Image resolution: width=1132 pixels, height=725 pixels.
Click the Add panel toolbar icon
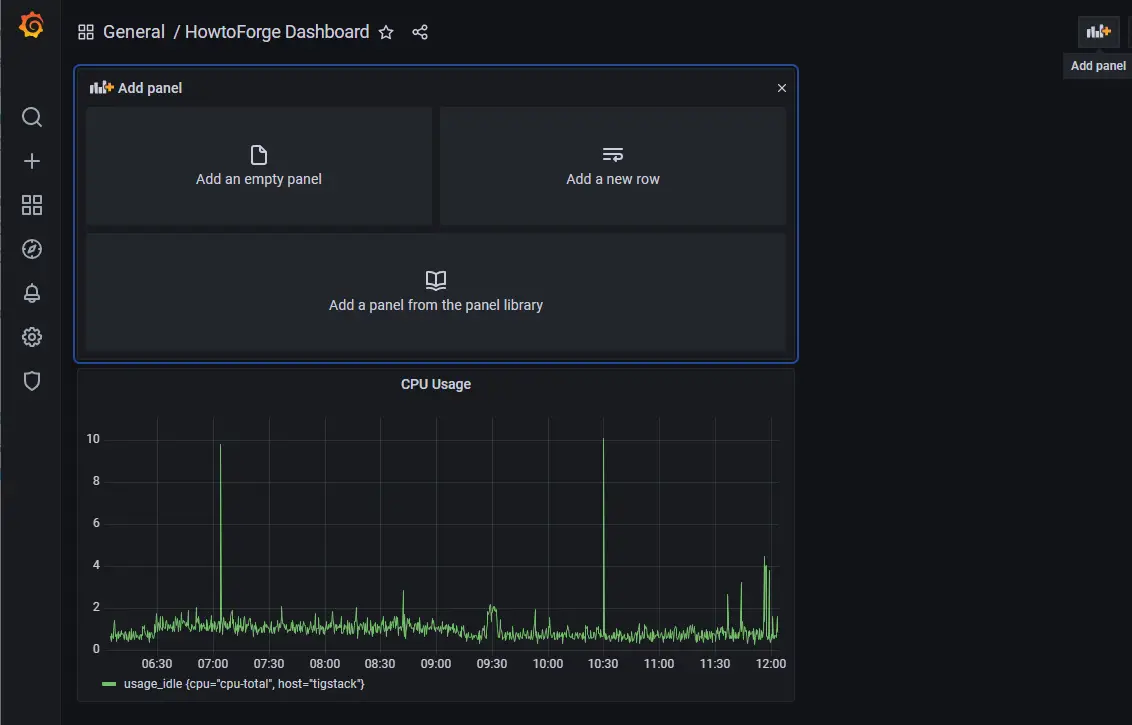point(1097,31)
